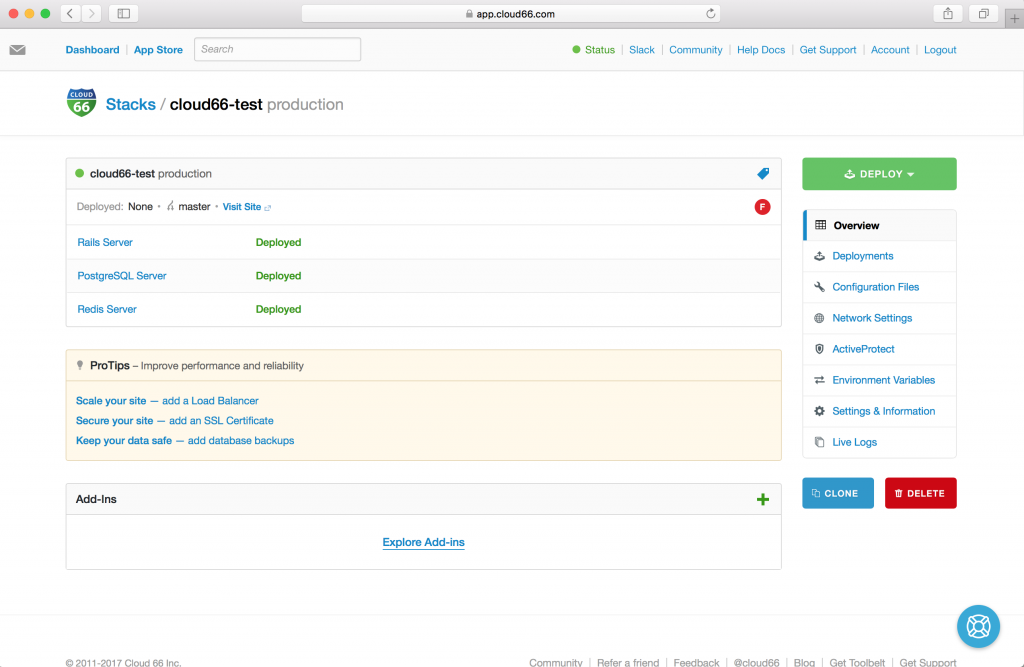Click Deployed status beside Rails Server
1024x667 pixels.
point(278,242)
